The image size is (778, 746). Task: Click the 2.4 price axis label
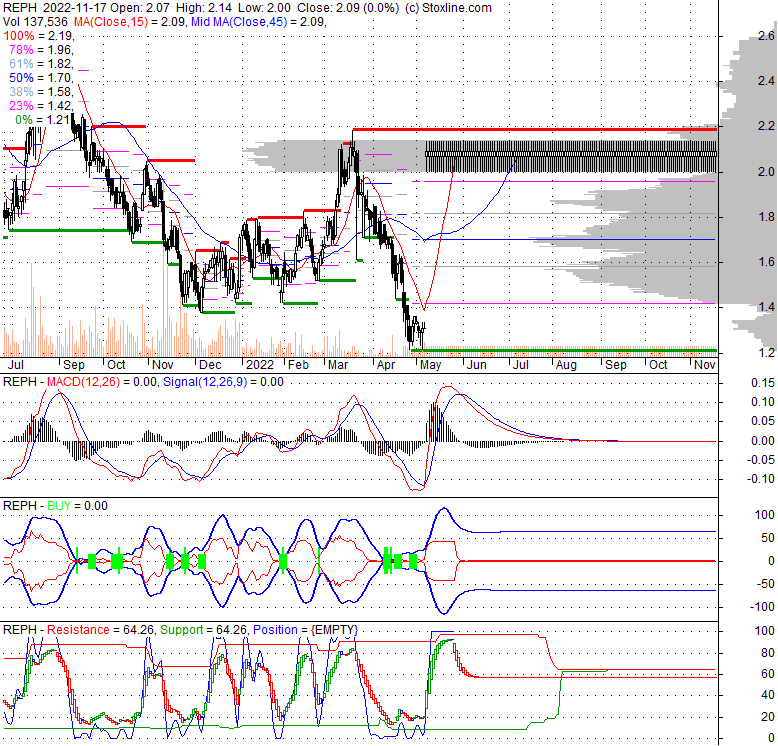point(766,81)
